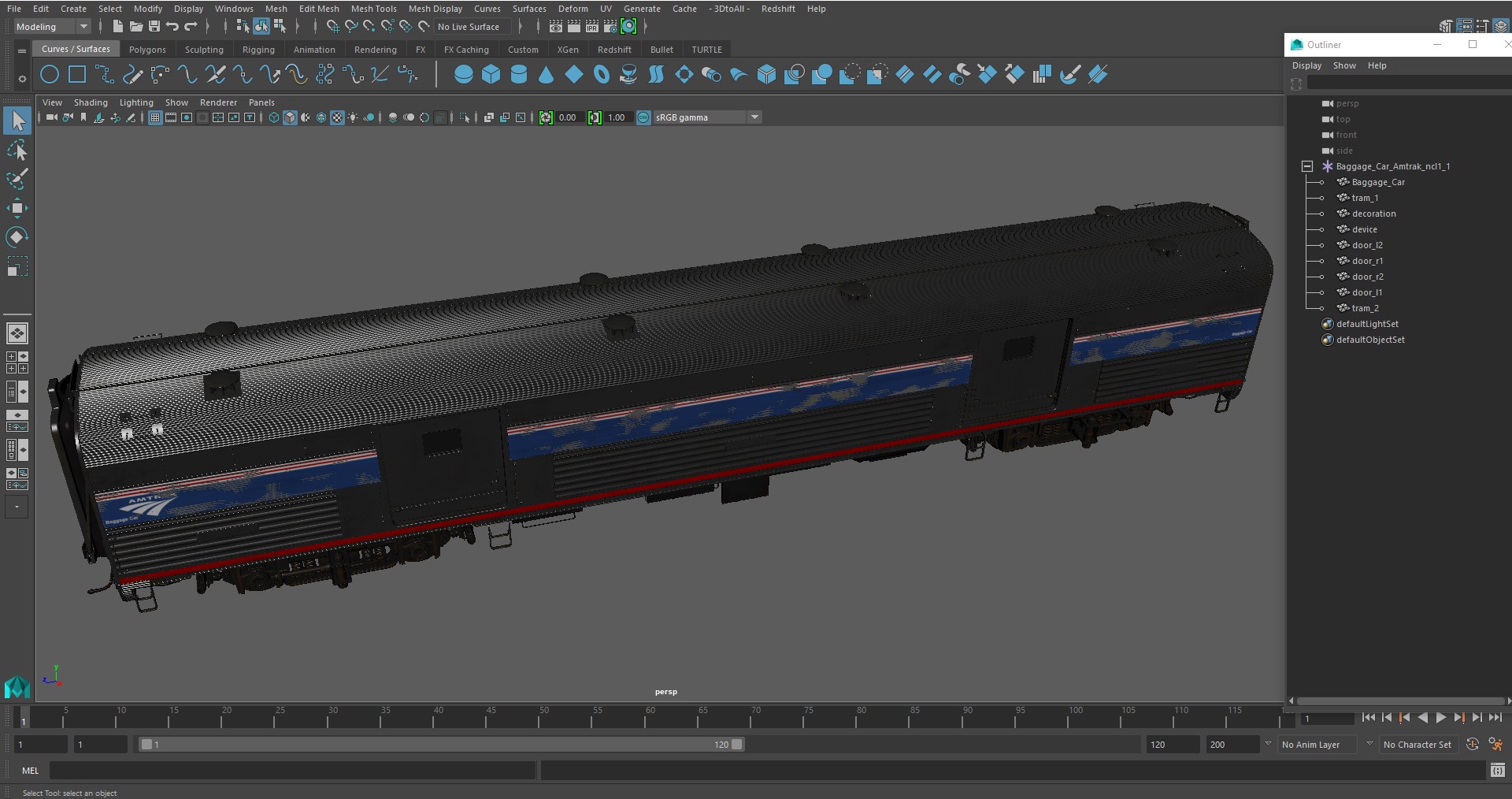Click the New Scene icon
This screenshot has width=1512, height=799.
click(x=117, y=26)
